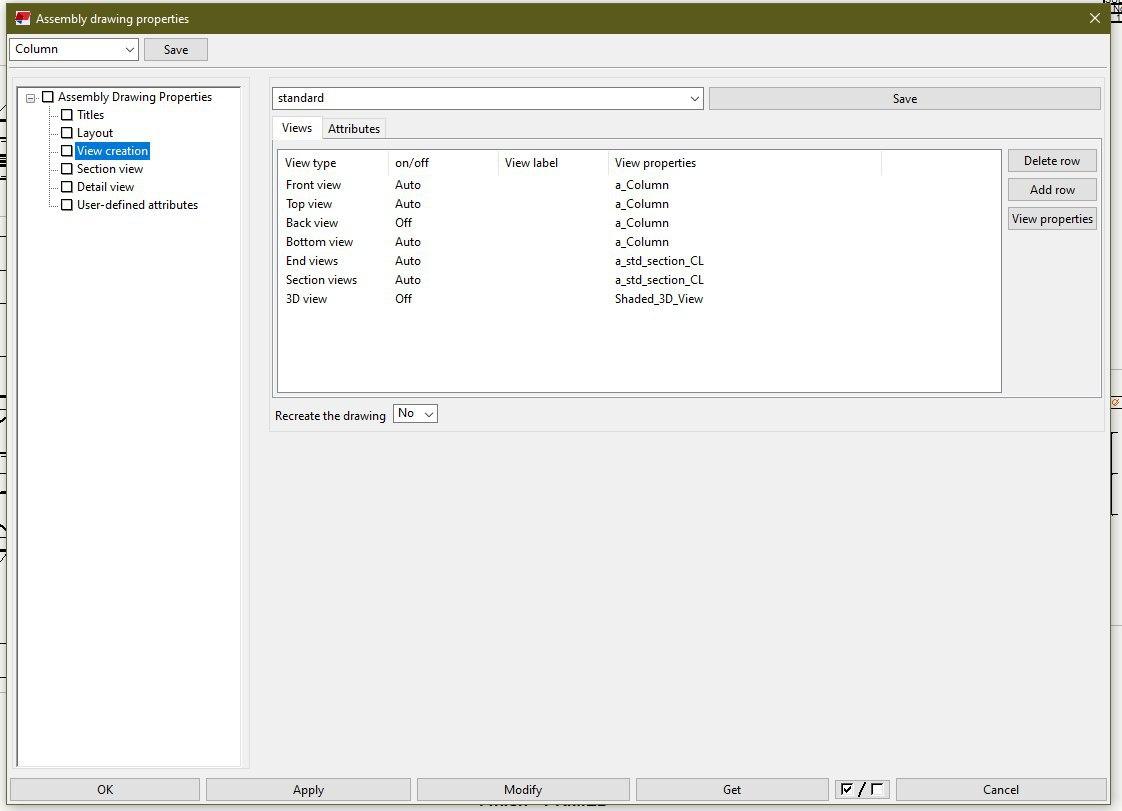Select the View creation tree item
The height and width of the screenshot is (811, 1122).
tap(112, 151)
